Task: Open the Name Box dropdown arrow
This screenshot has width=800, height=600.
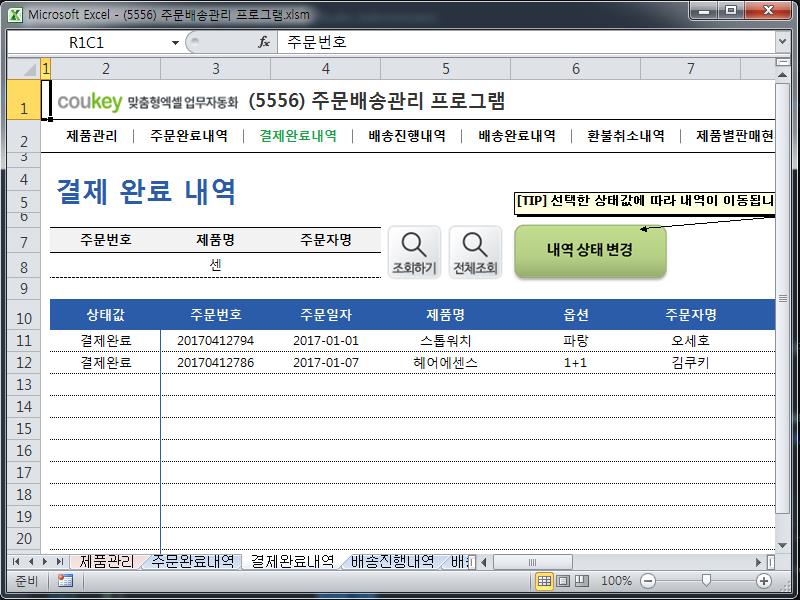Action: [x=175, y=43]
